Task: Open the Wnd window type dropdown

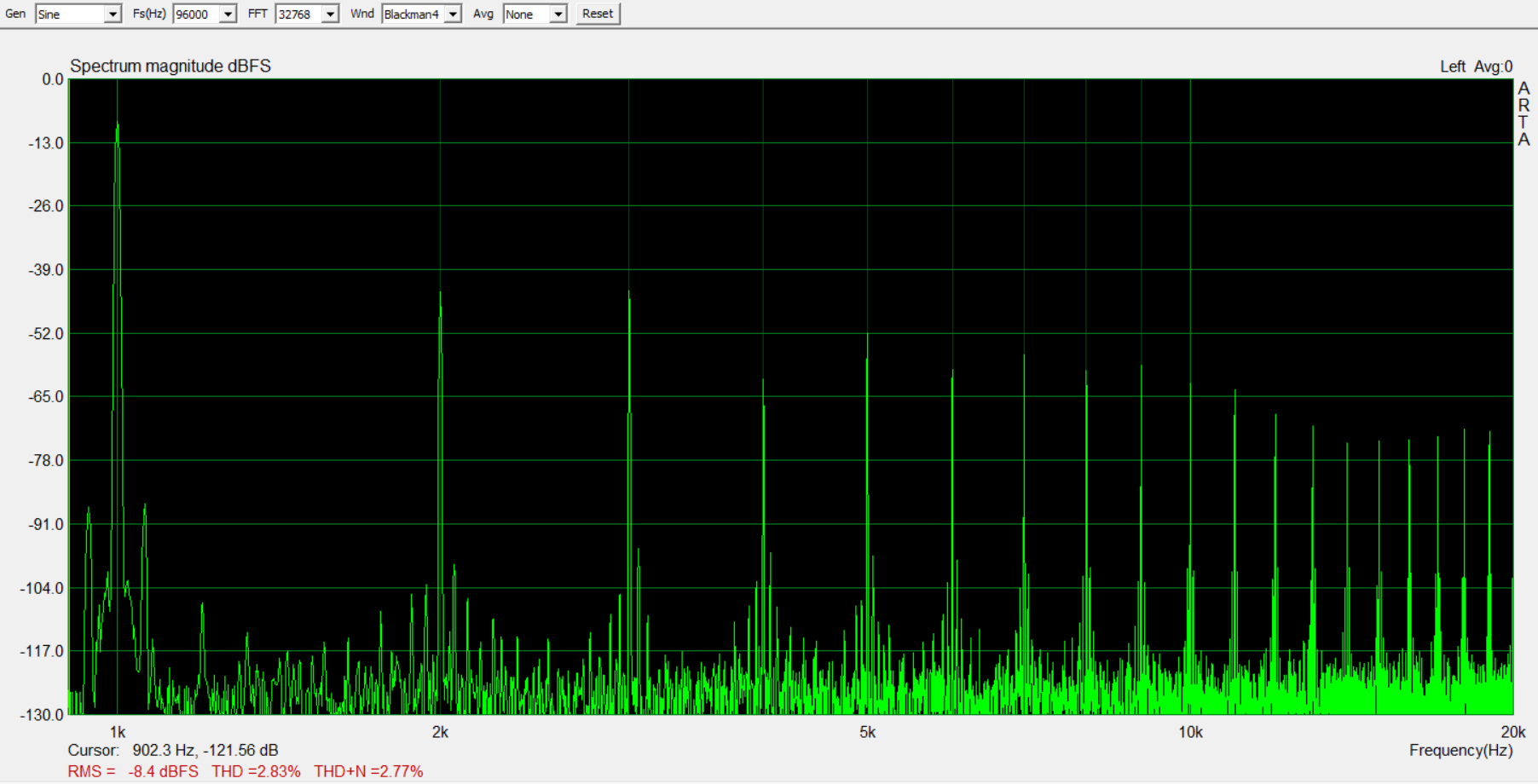Action: [x=454, y=14]
